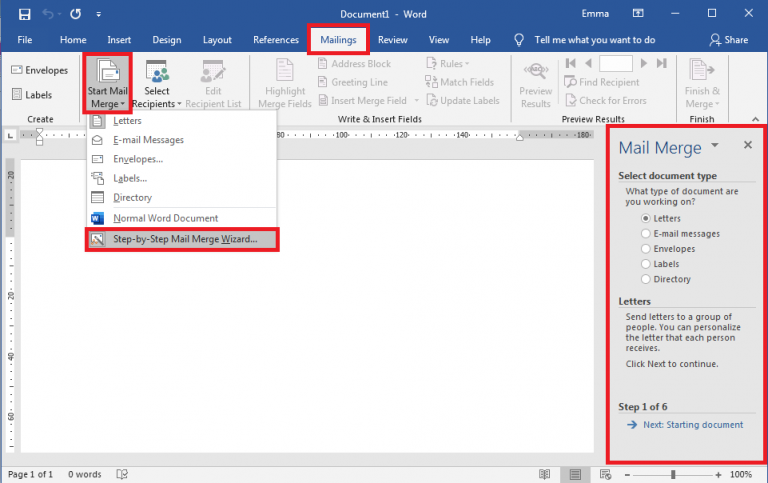
Task: Select the Envelopes radio button in pane
Action: pyautogui.click(x=646, y=249)
